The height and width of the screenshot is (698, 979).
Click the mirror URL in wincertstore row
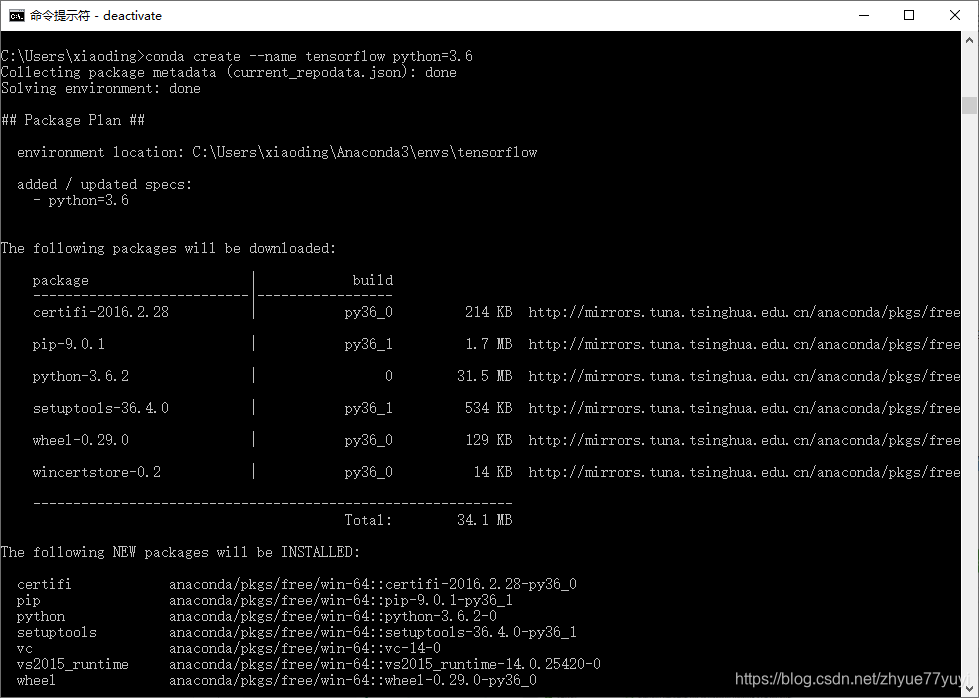click(x=744, y=472)
